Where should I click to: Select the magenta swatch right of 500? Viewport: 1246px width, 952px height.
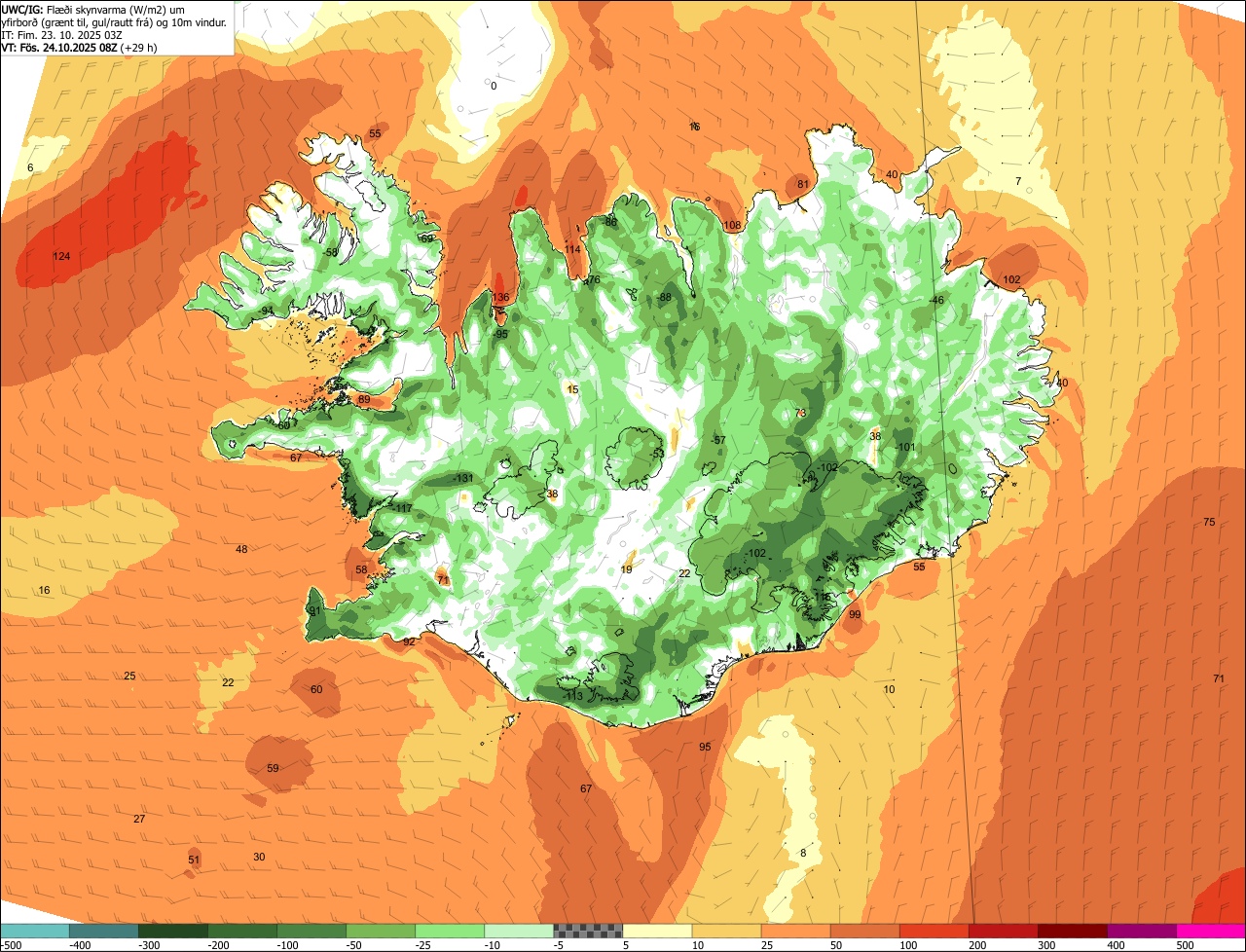coord(1210,931)
